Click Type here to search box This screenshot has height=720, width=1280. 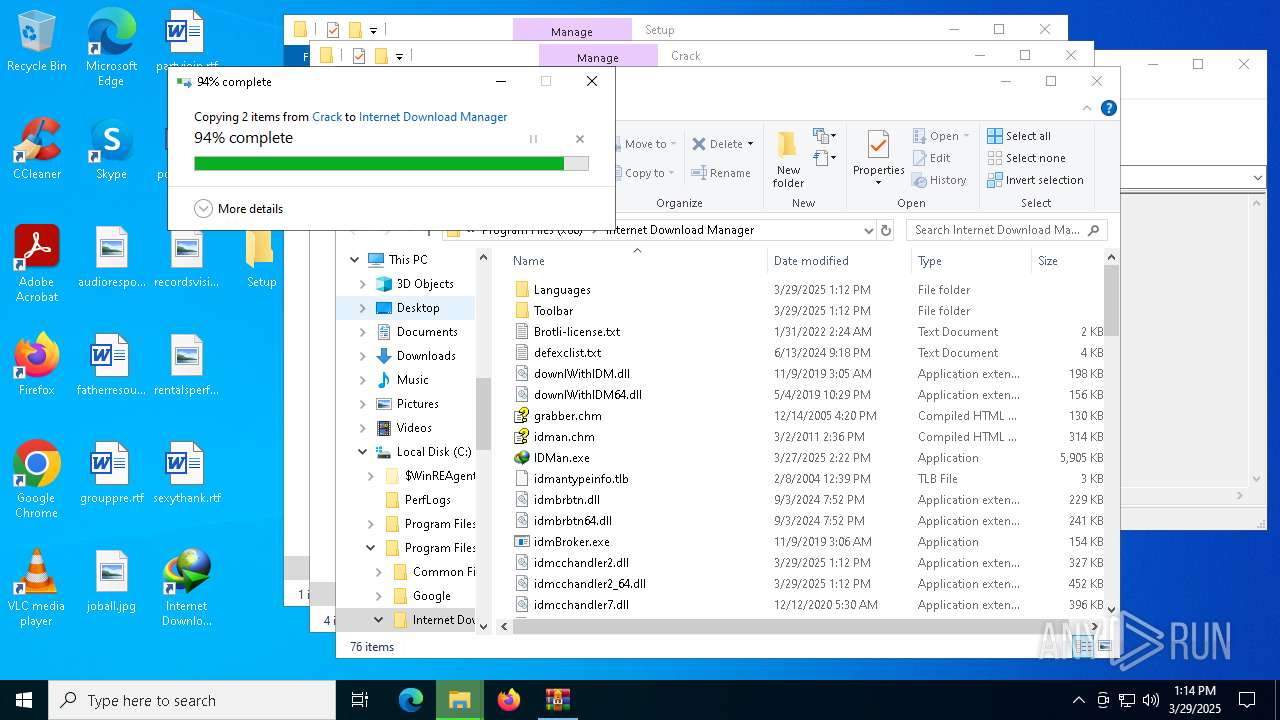click(192, 700)
